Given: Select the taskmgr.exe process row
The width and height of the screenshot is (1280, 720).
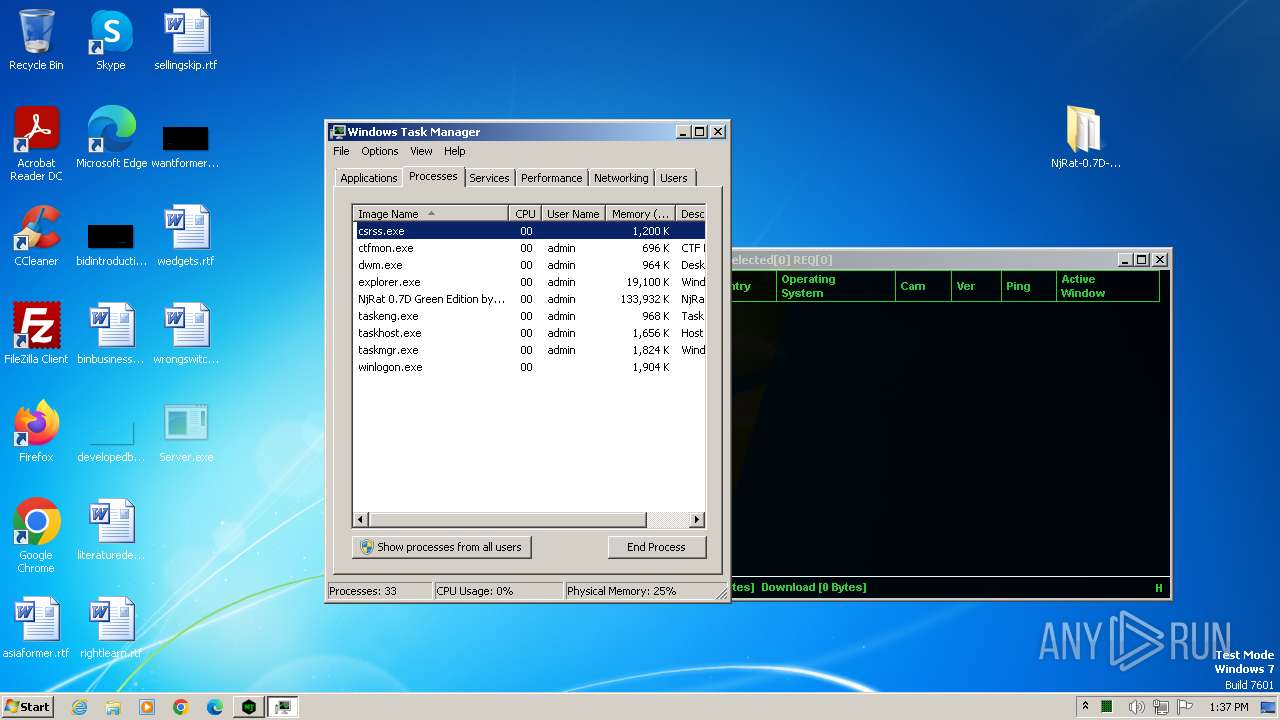Looking at the screenshot, I should click(529, 350).
